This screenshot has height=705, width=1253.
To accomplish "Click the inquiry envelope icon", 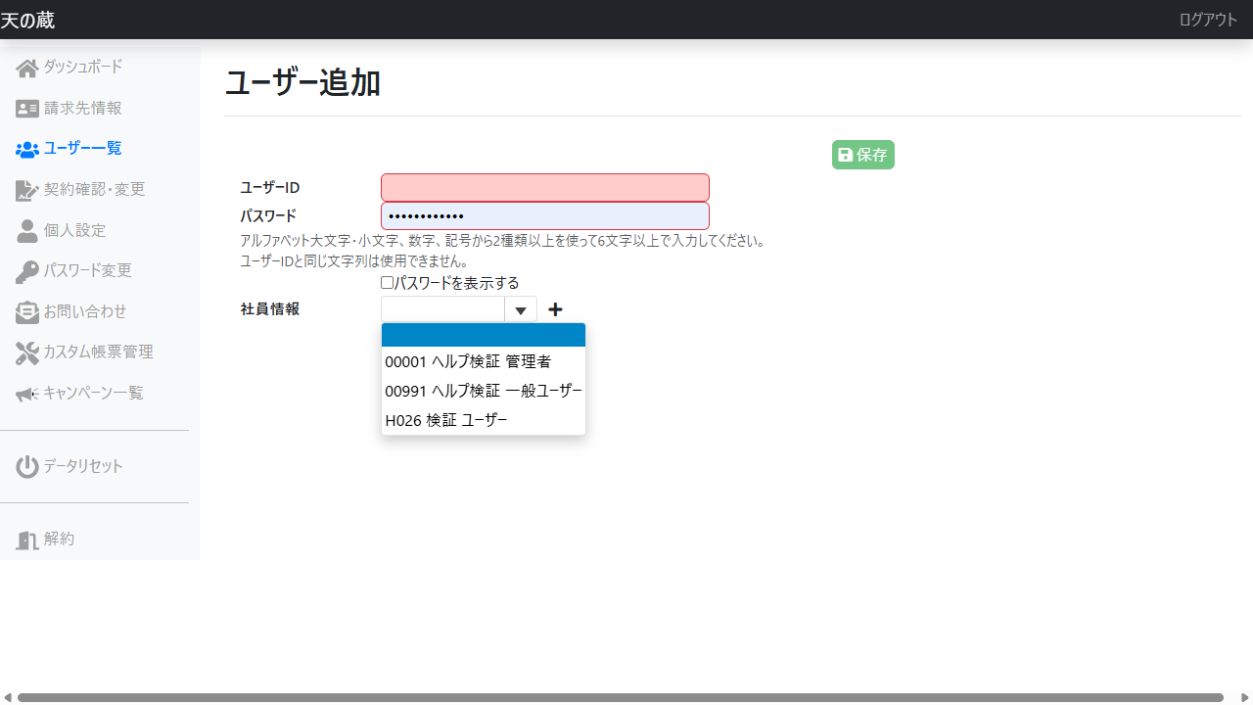I will 27,312.
